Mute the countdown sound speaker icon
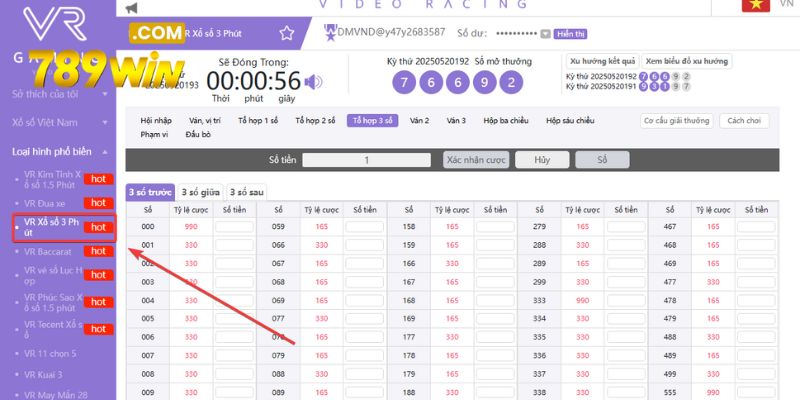 point(313,82)
